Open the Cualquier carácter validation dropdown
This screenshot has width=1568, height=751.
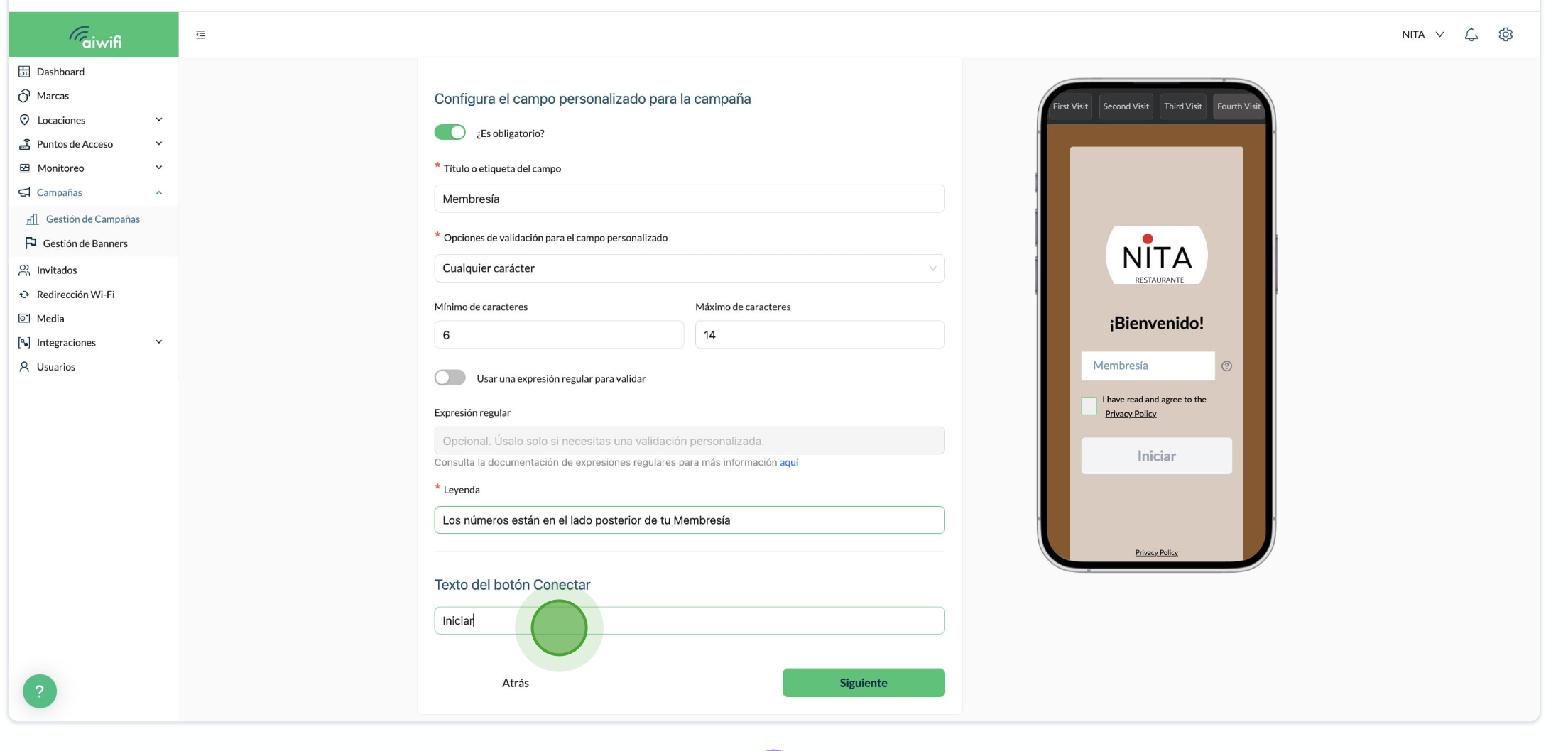[689, 268]
